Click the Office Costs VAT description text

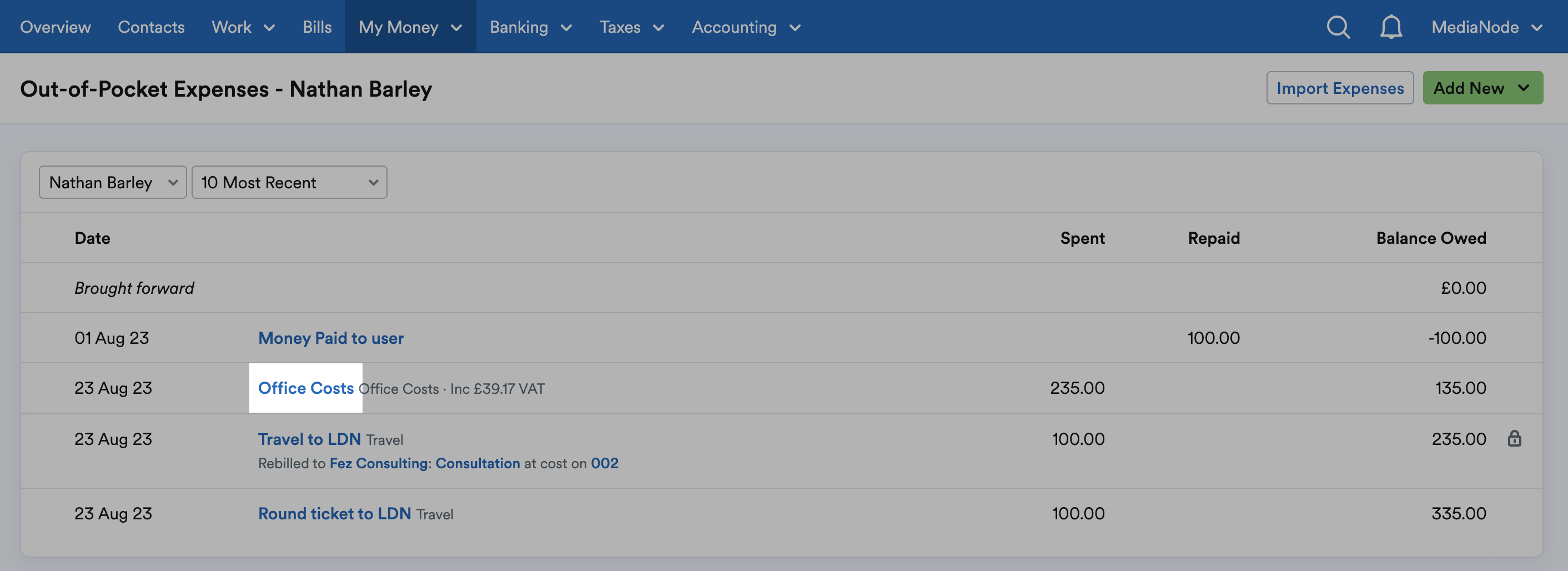click(x=451, y=389)
